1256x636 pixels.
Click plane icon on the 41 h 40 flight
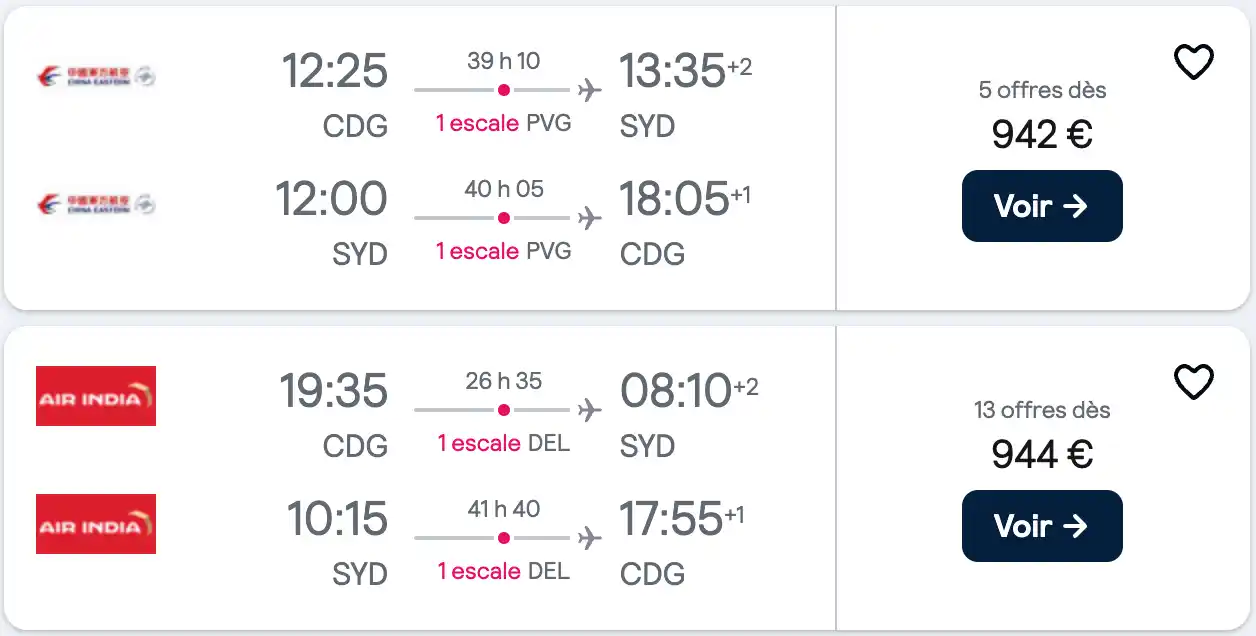[x=590, y=538]
